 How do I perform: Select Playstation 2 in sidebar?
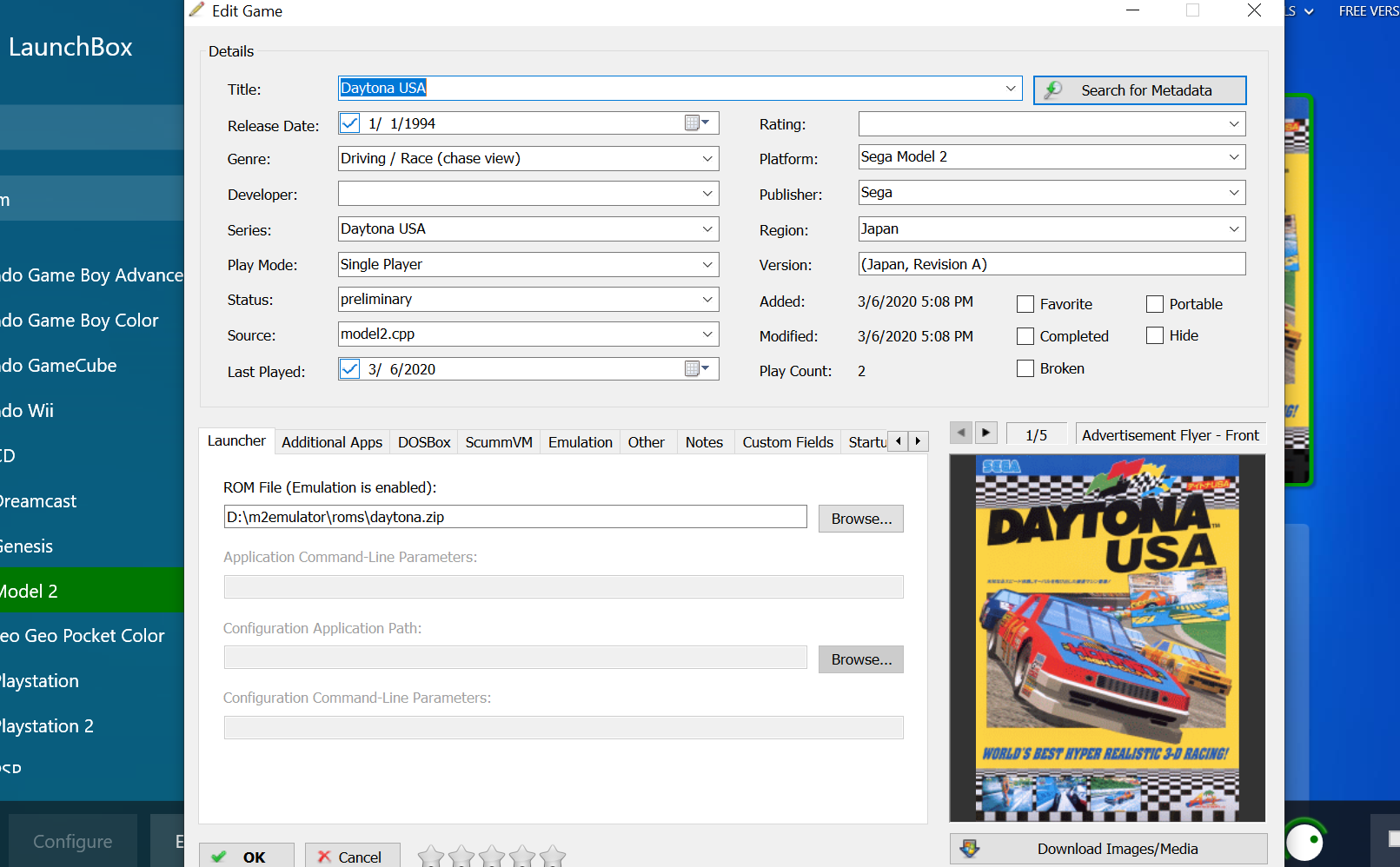coord(91,726)
